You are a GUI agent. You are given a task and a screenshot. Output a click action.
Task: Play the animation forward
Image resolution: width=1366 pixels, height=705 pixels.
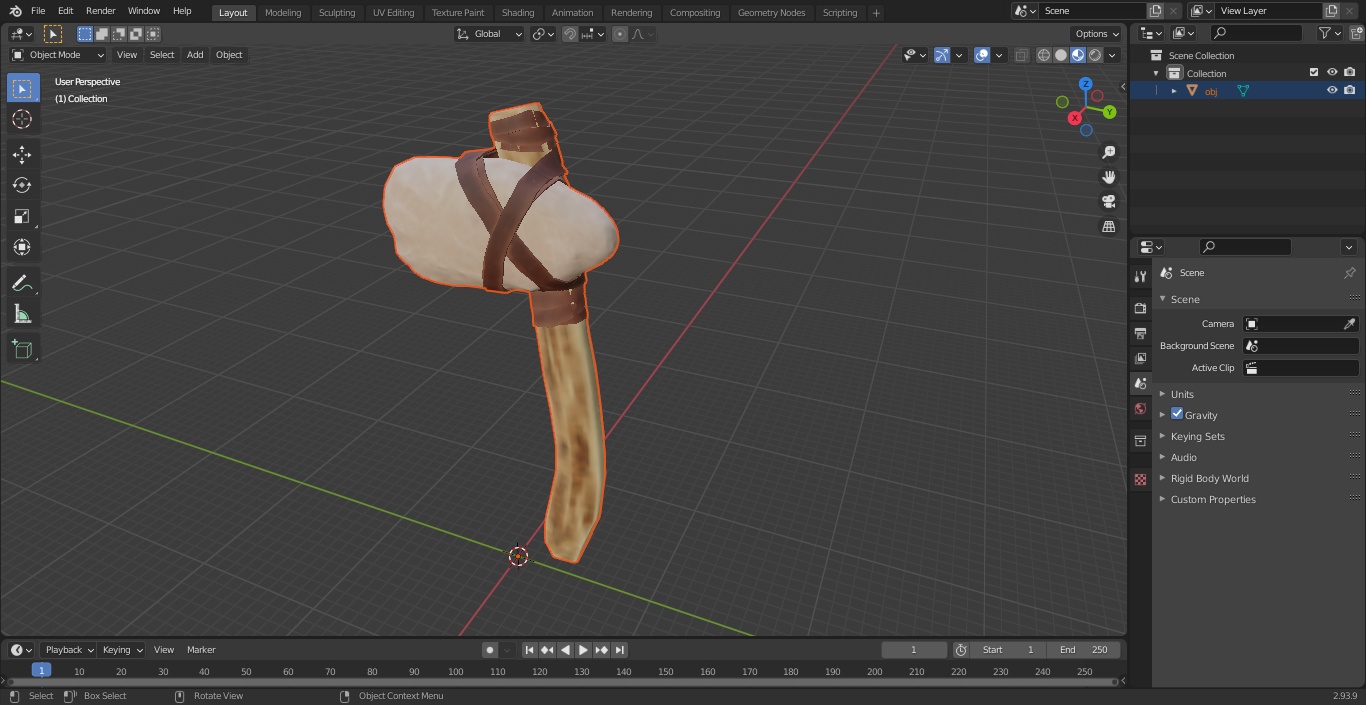pyautogui.click(x=584, y=650)
